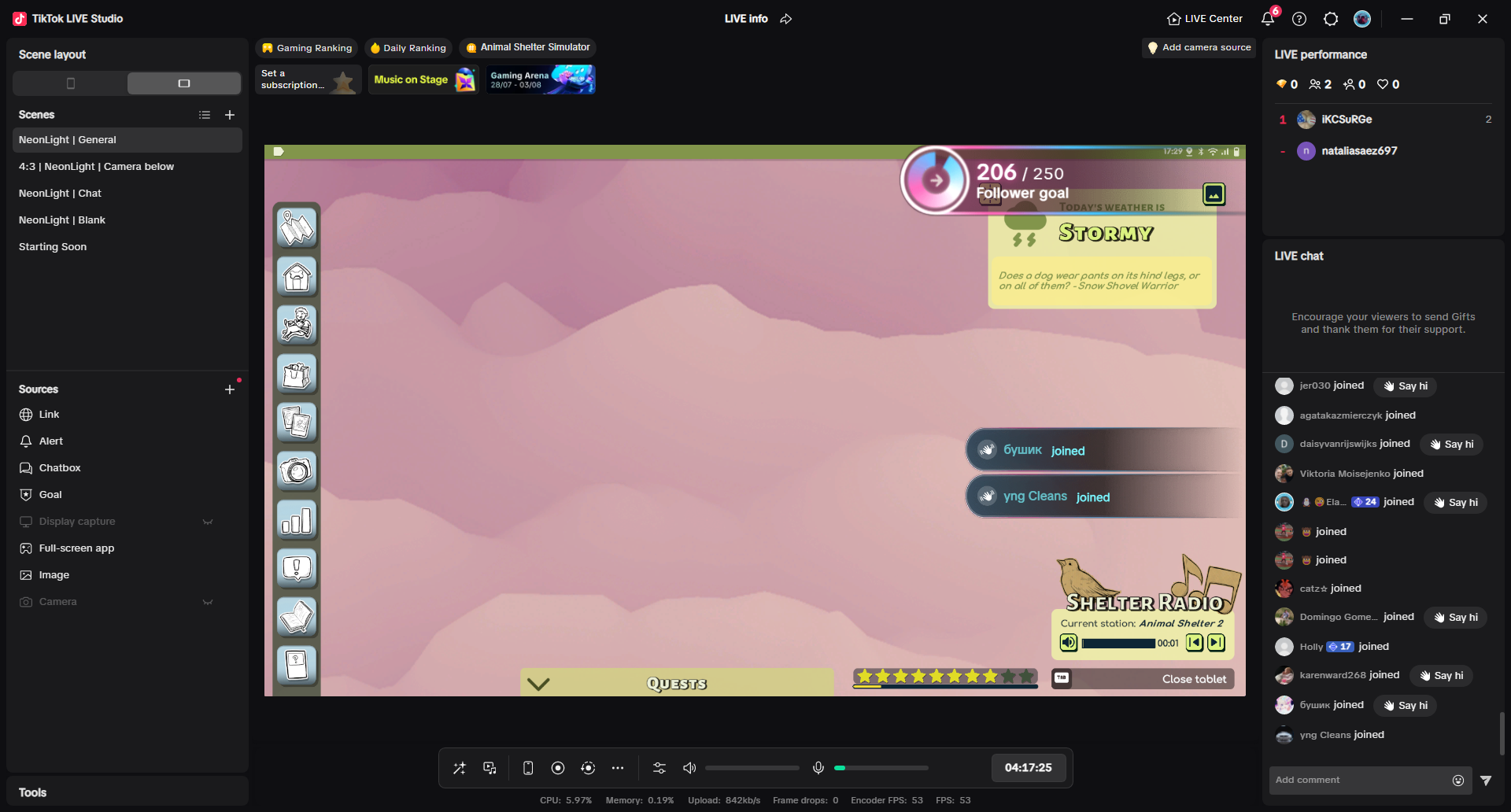Click Add camera source button
This screenshot has height=812, width=1511.
coord(1199,48)
